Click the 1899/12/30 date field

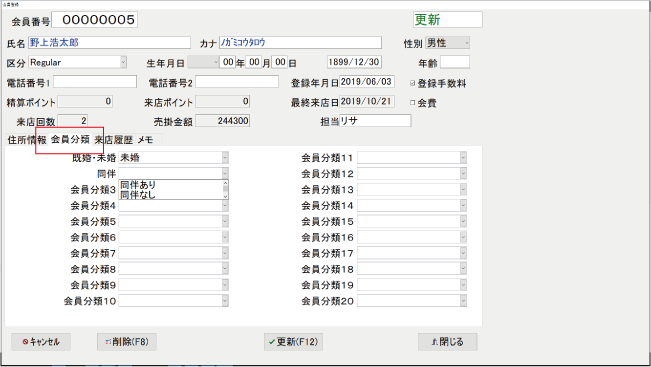(354, 62)
